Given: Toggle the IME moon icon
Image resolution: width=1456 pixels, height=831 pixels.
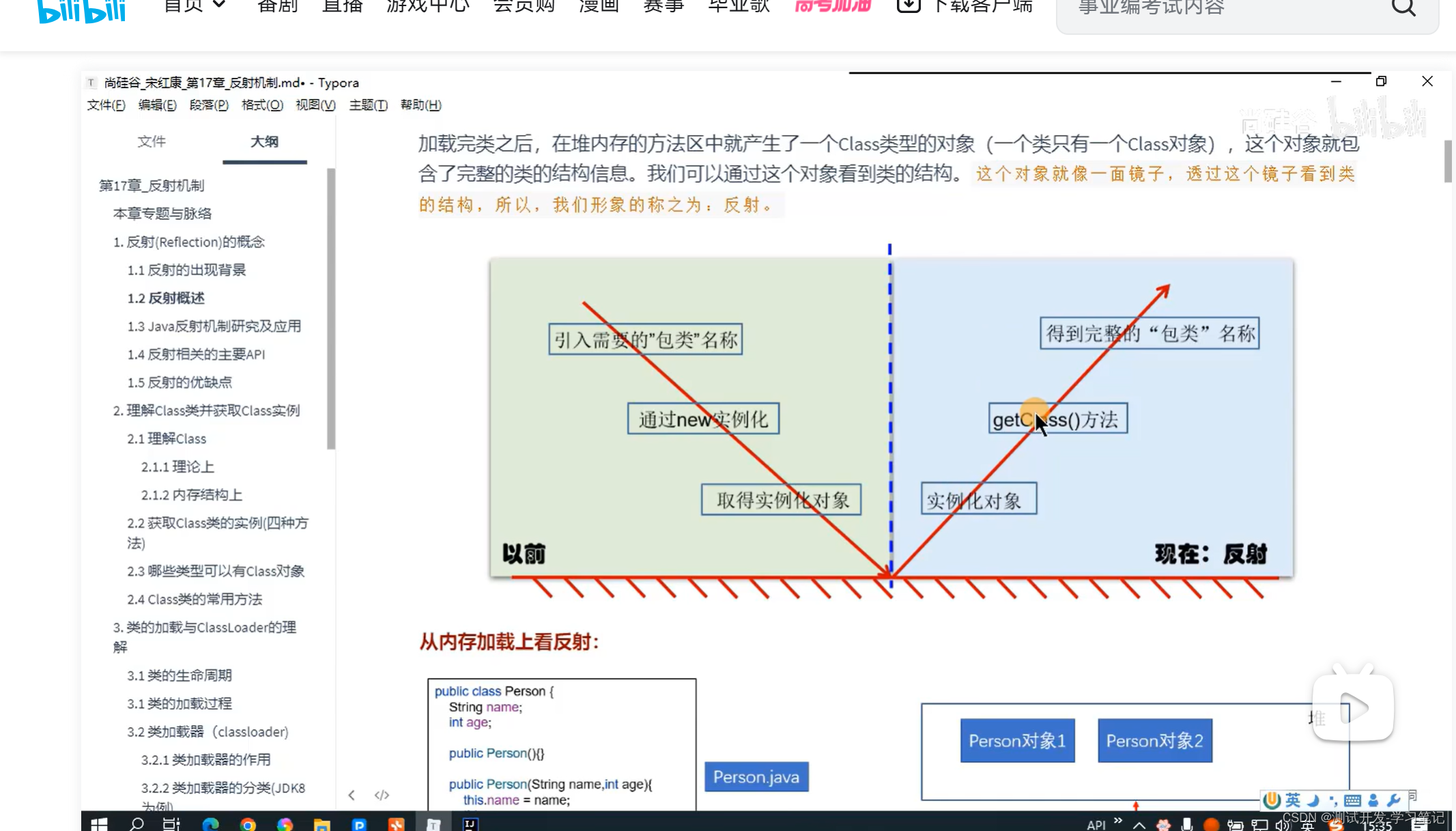Looking at the screenshot, I should coord(1313,800).
